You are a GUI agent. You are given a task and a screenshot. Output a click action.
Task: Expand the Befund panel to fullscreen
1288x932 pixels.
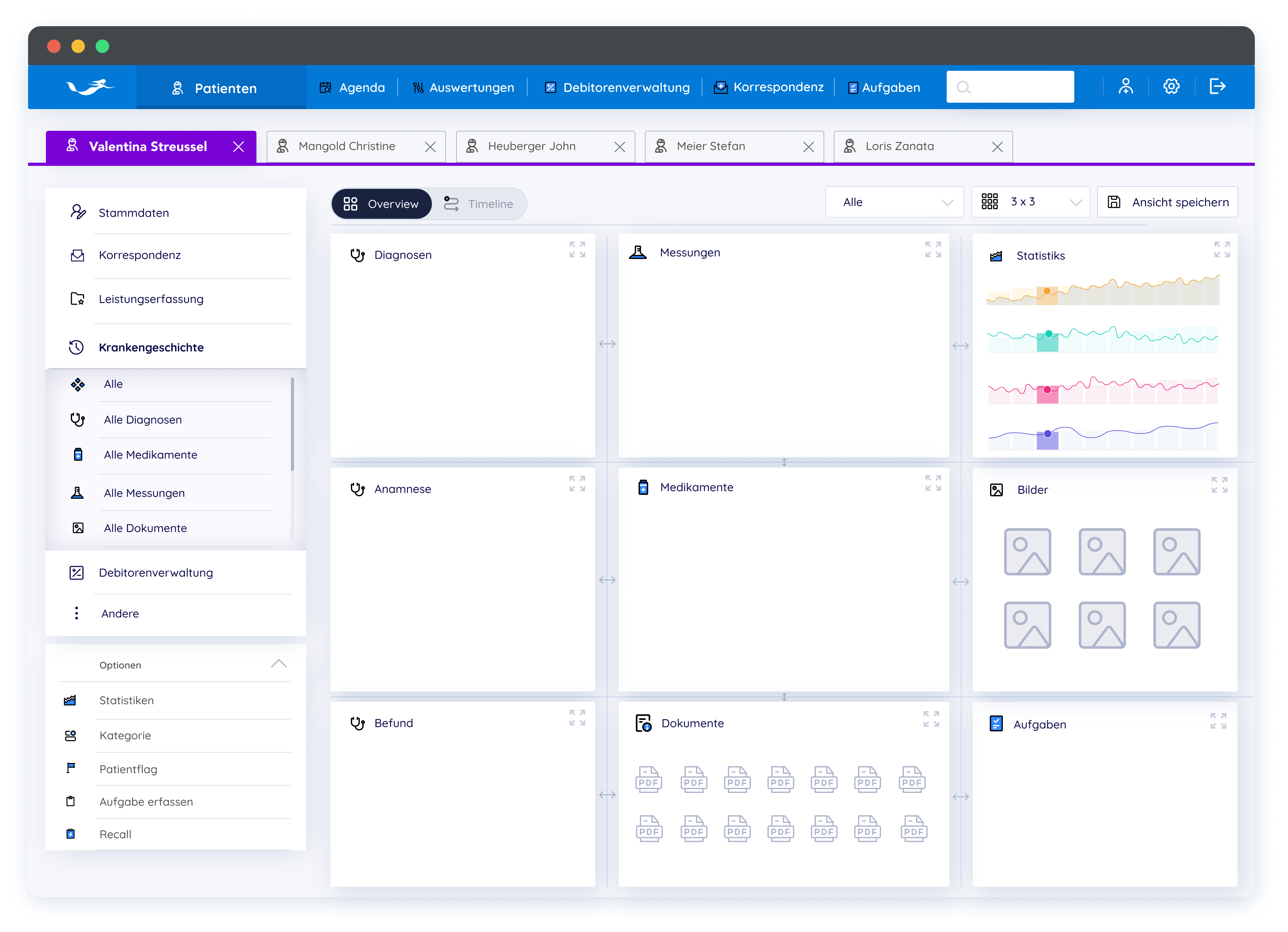coord(577,718)
